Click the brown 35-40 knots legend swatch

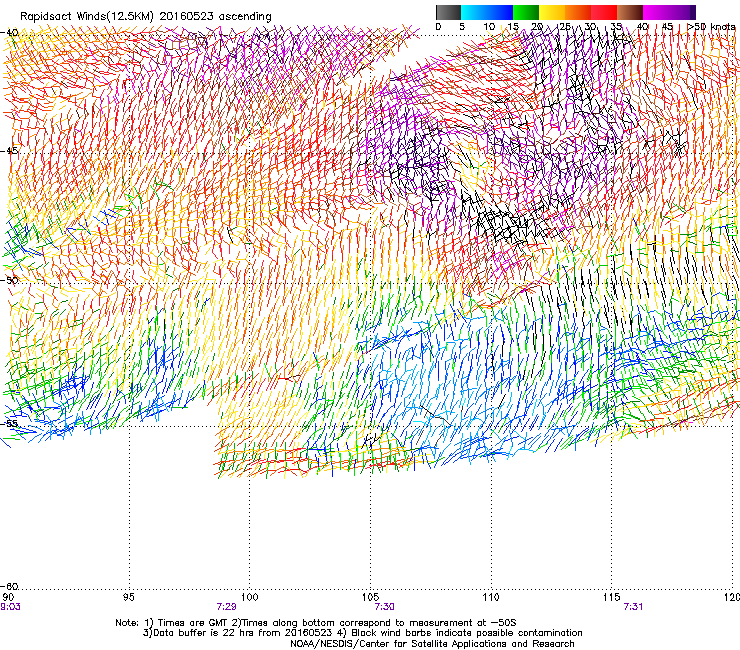(630, 12)
